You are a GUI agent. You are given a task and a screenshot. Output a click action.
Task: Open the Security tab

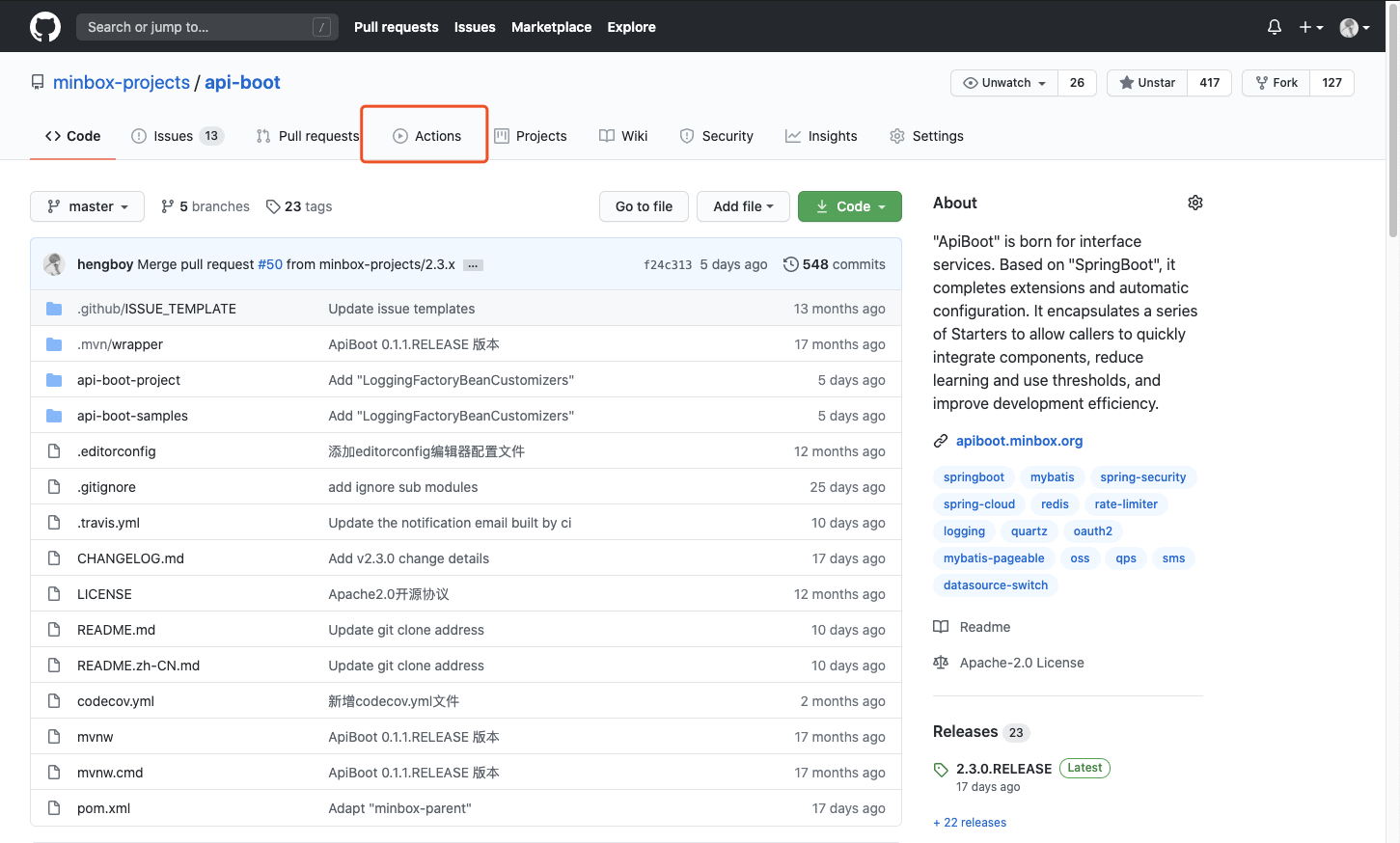tap(716, 136)
